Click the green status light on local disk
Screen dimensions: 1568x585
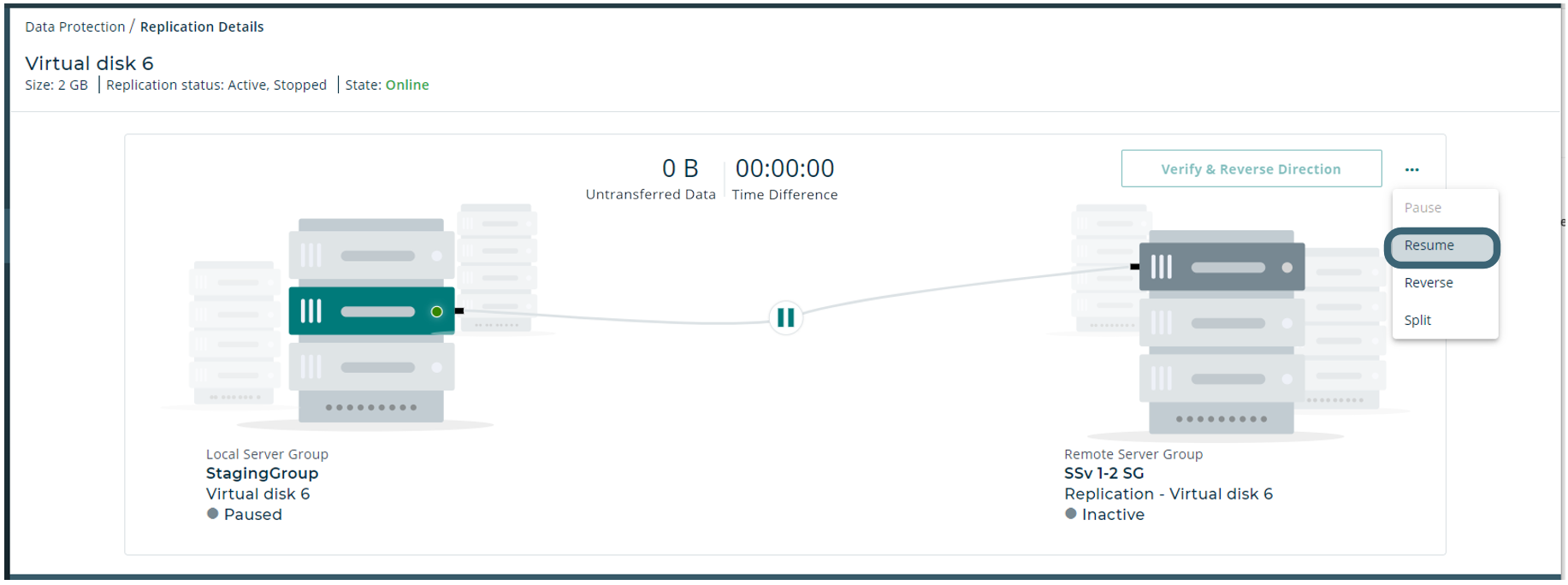click(436, 311)
